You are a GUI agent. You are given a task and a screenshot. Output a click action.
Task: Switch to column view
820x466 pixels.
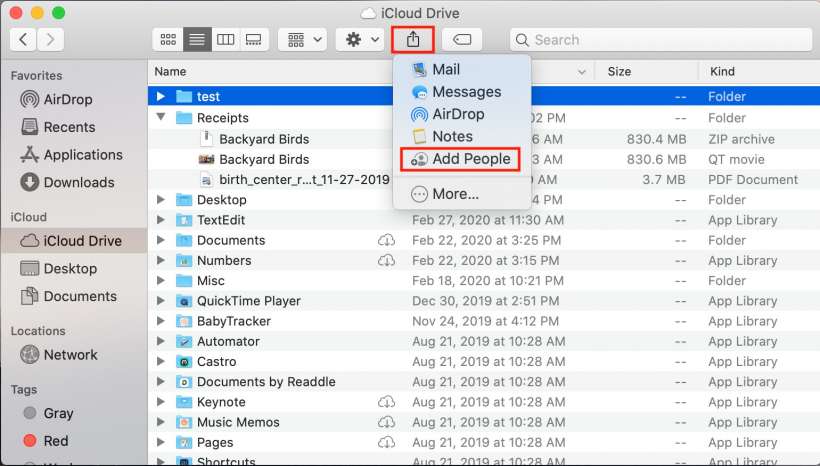click(x=225, y=40)
